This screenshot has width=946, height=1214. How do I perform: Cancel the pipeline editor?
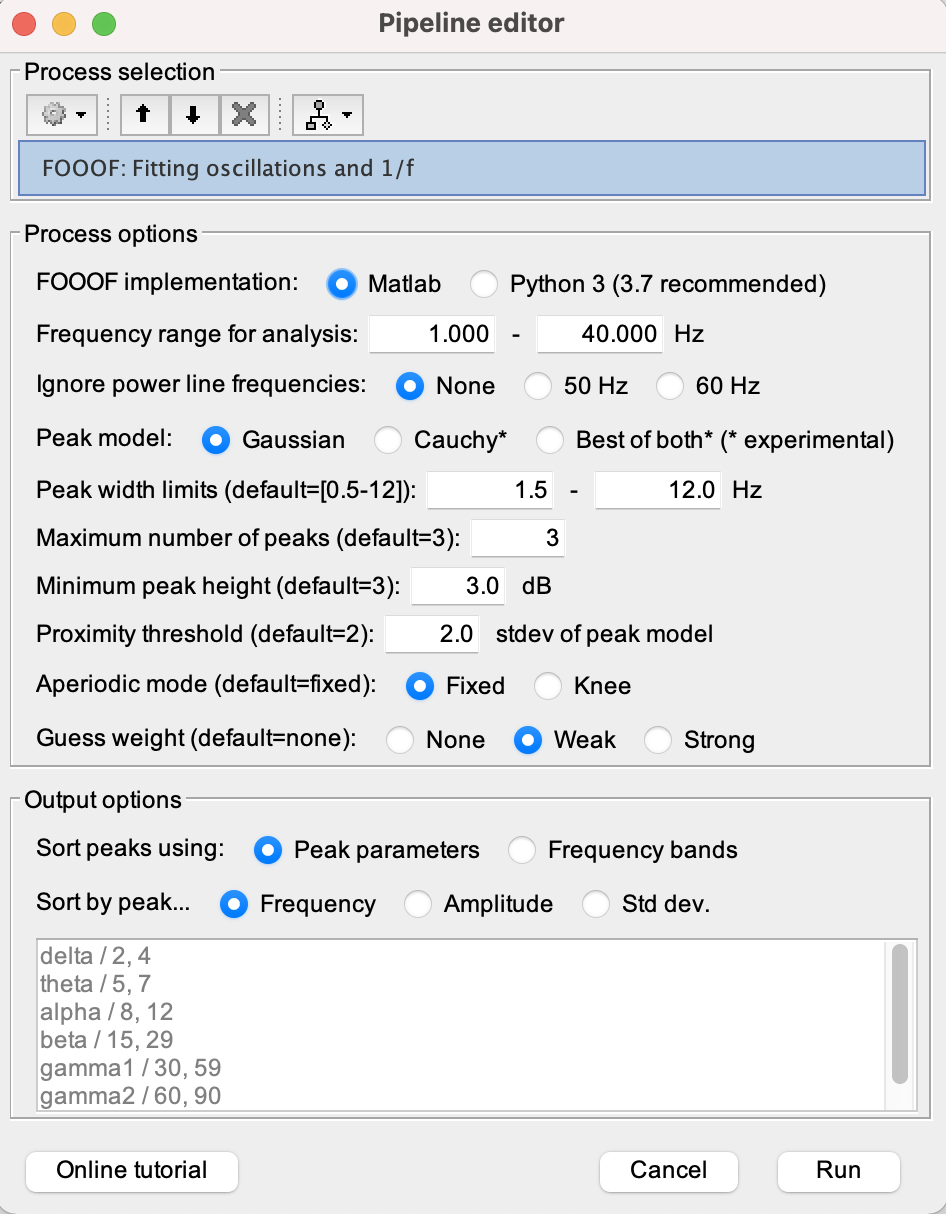[668, 1171]
